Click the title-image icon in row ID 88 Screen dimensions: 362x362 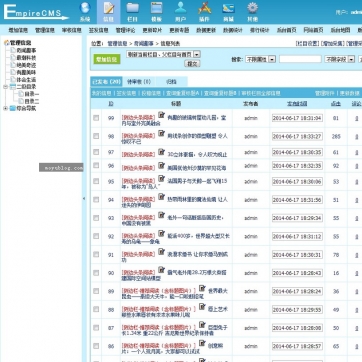(x=202, y=307)
